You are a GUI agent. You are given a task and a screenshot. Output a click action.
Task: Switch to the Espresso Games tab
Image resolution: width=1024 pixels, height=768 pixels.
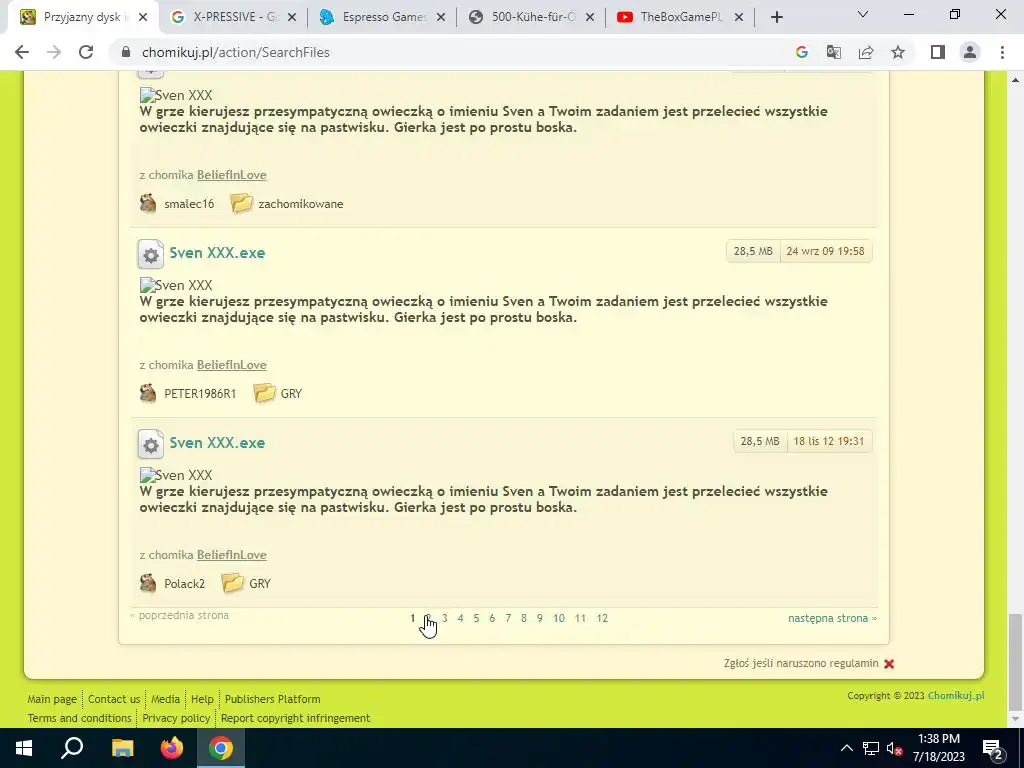pyautogui.click(x=383, y=18)
